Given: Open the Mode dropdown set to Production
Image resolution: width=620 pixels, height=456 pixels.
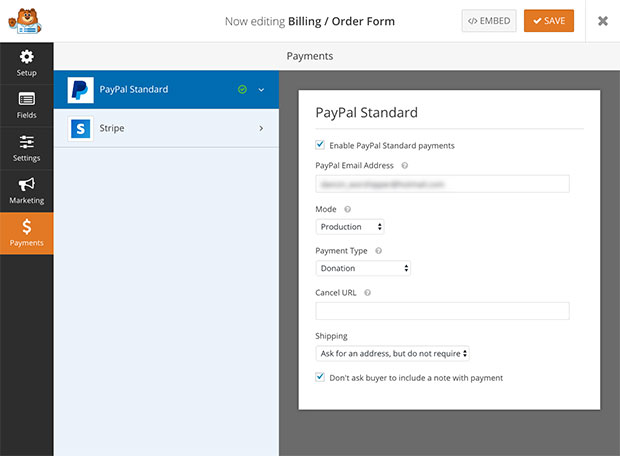Looking at the screenshot, I should 350,227.
